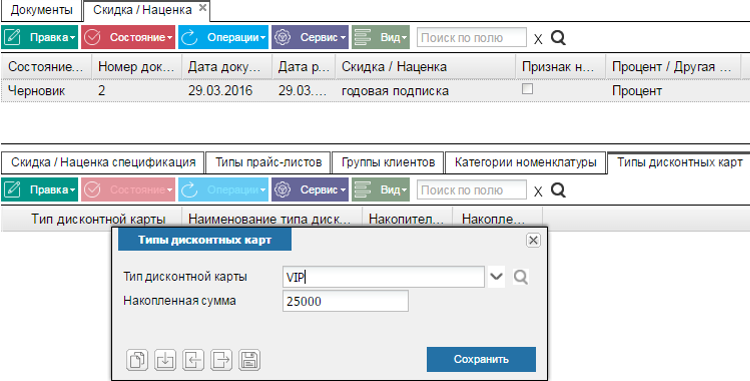Clear the upper search with X
The width and height of the screenshot is (750, 381).
538,39
